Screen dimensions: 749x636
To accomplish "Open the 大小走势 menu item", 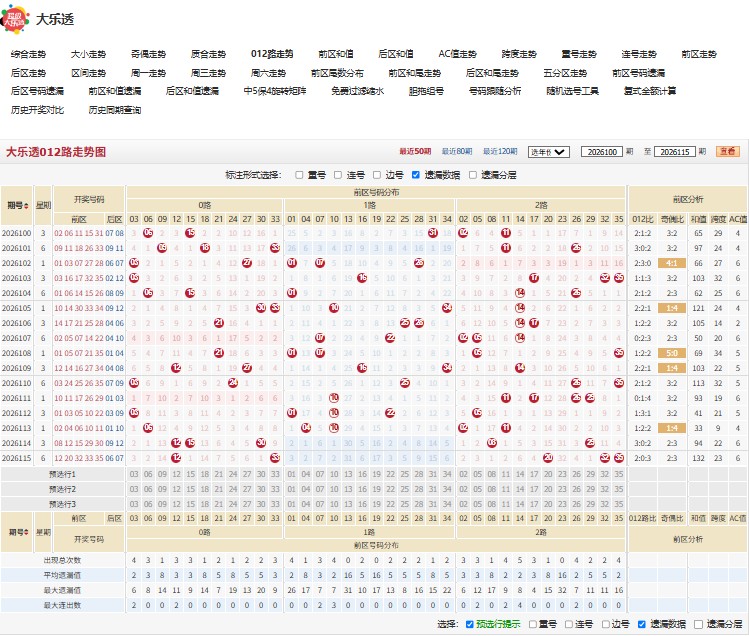I will (x=88, y=54).
